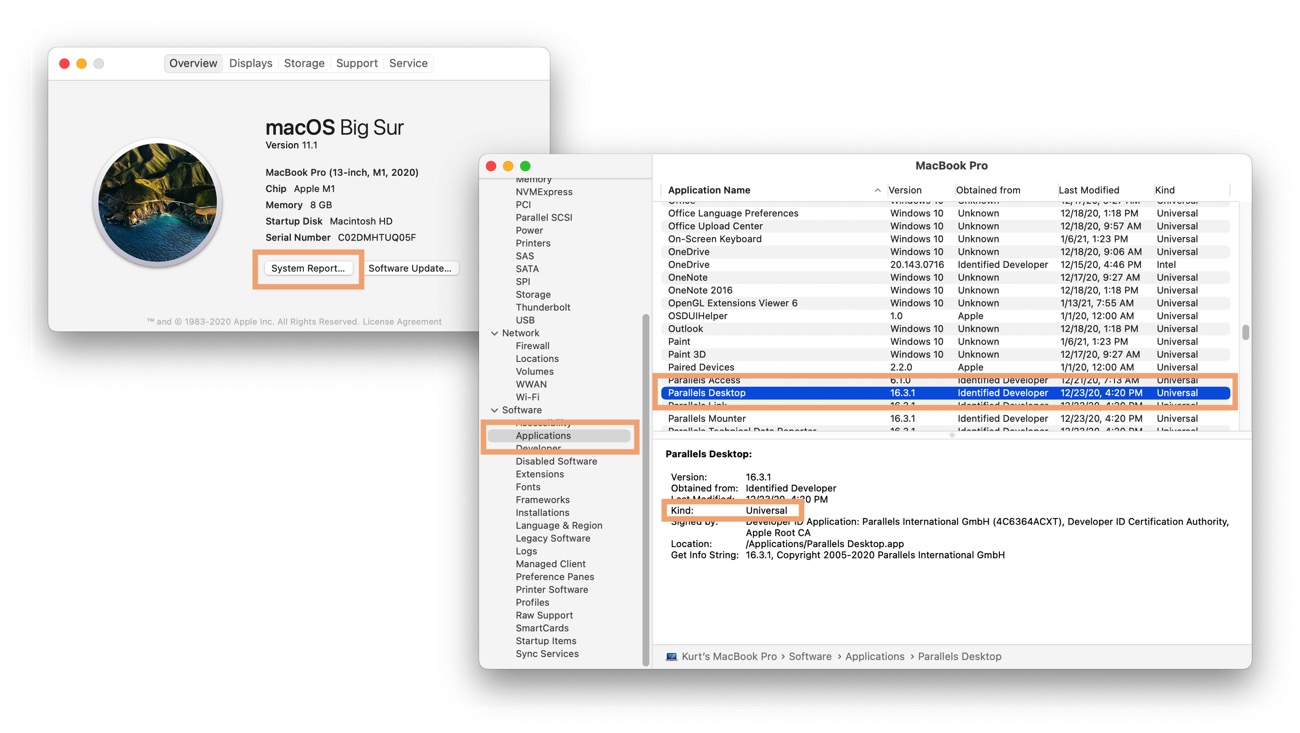Screen dimensions: 1300x733
Task: Click the sidebar's vertical scrollbar
Action: tap(645, 489)
